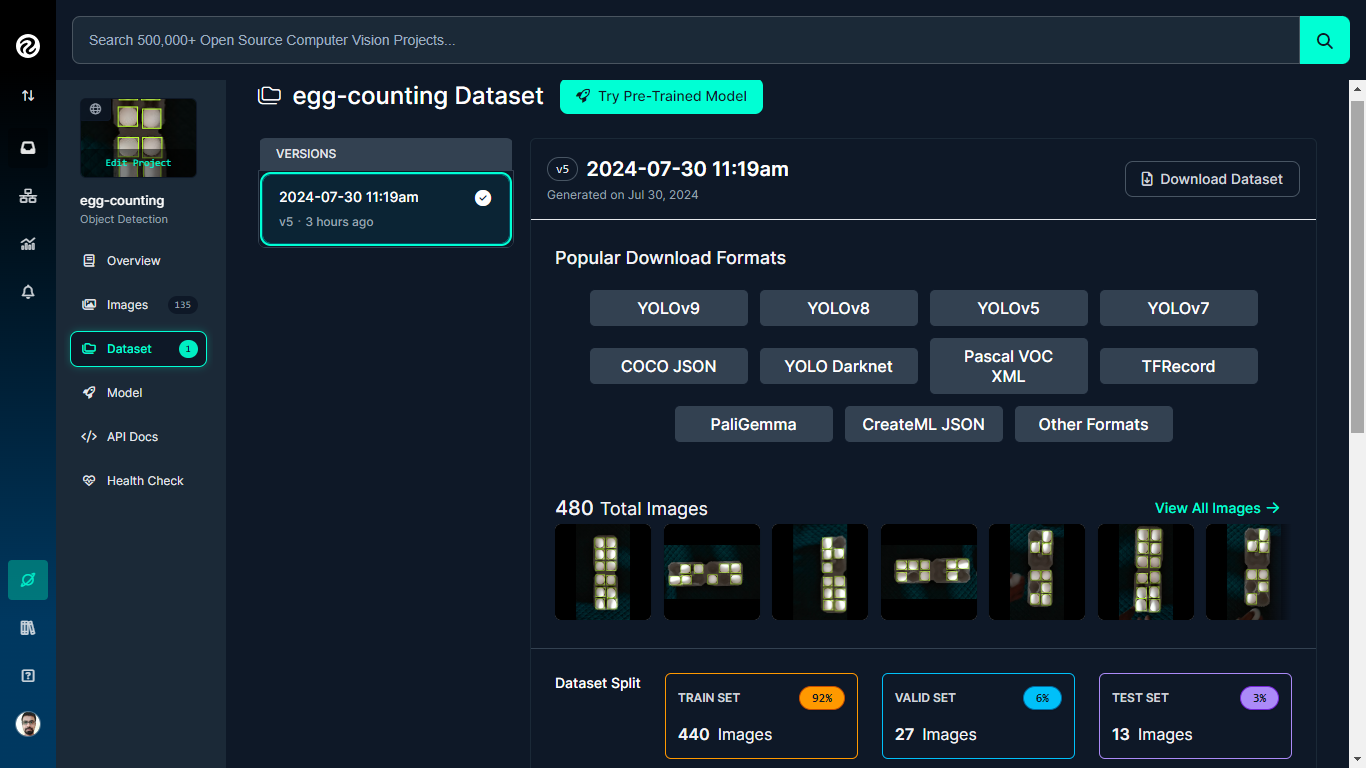Select Dataset in the project sidebar
This screenshot has width=1366, height=768.
coord(138,349)
